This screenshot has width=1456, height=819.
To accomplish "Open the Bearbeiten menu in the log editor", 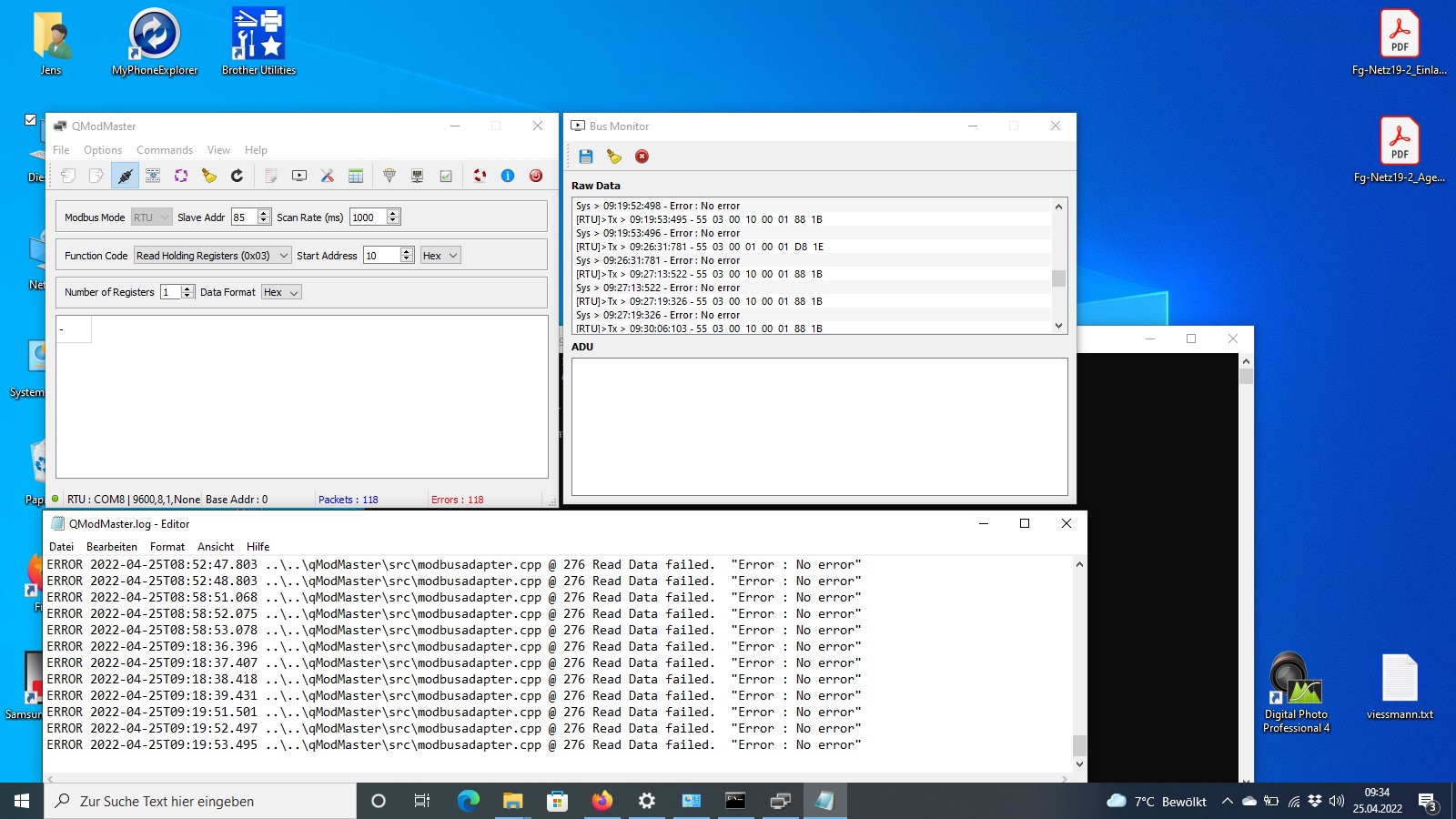I will pos(111,547).
